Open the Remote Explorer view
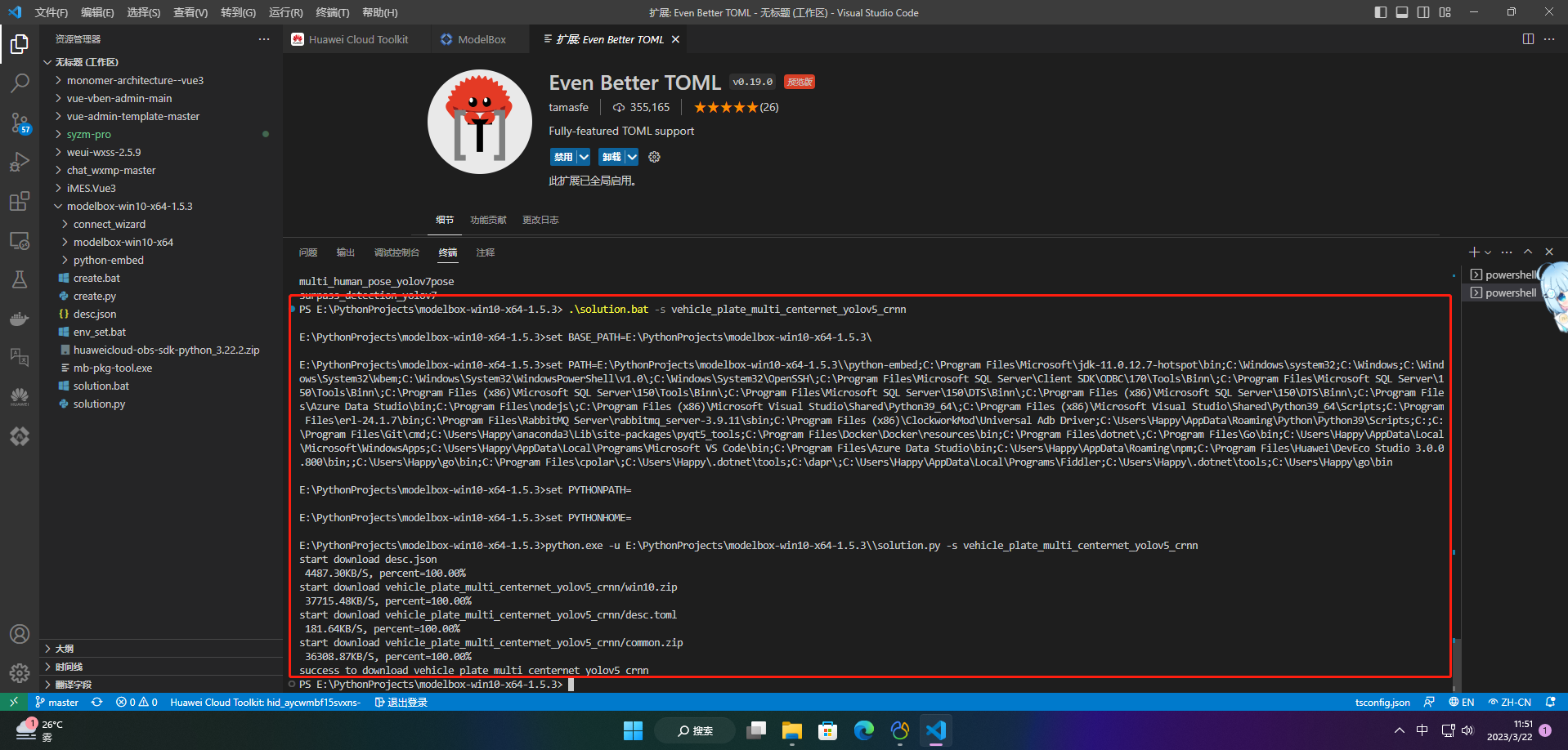 [20, 240]
